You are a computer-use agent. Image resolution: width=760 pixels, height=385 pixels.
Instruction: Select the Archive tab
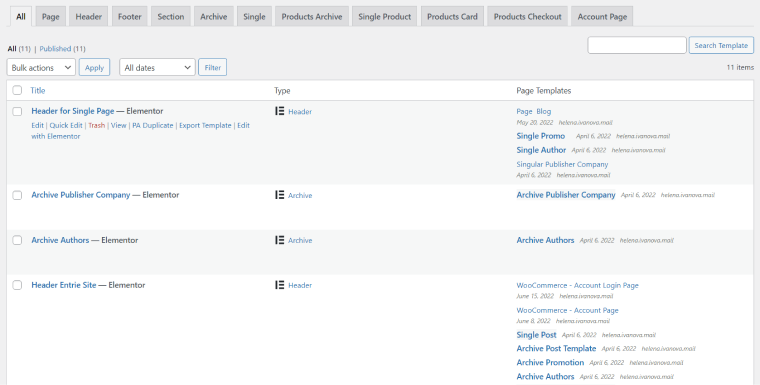click(x=214, y=16)
